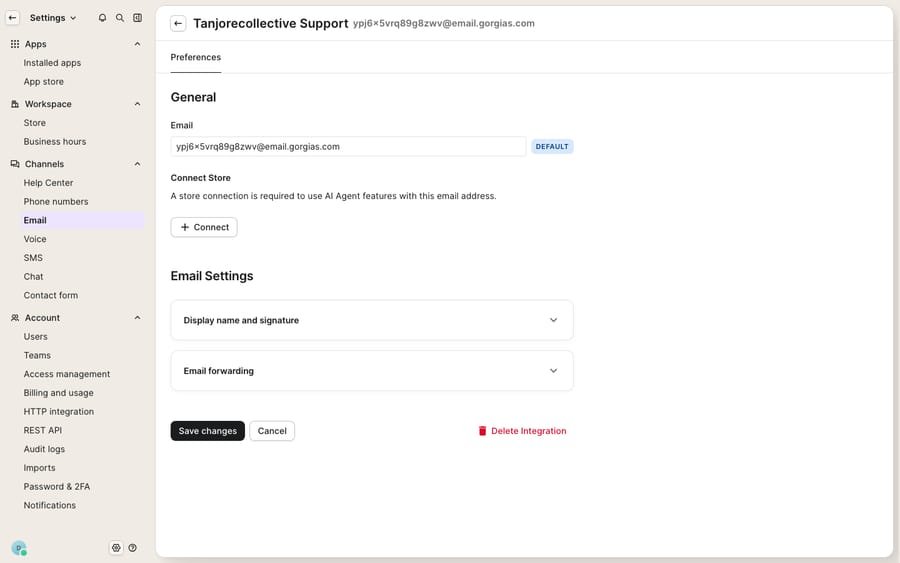This screenshot has height=563, width=900.
Task: Open the help question mark icon
Action: (x=133, y=548)
